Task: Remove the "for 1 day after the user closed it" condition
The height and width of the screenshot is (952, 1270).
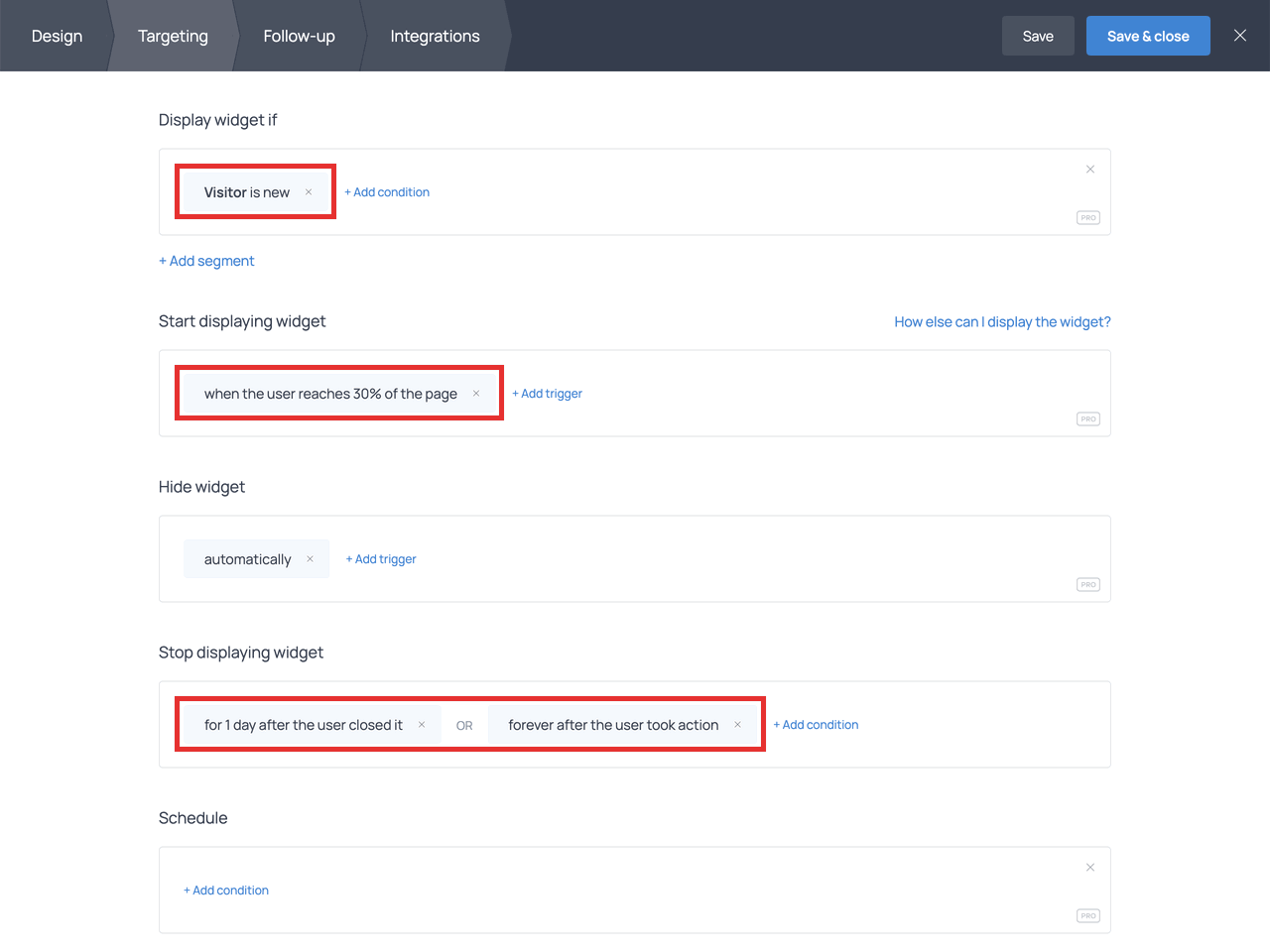Action: [422, 724]
